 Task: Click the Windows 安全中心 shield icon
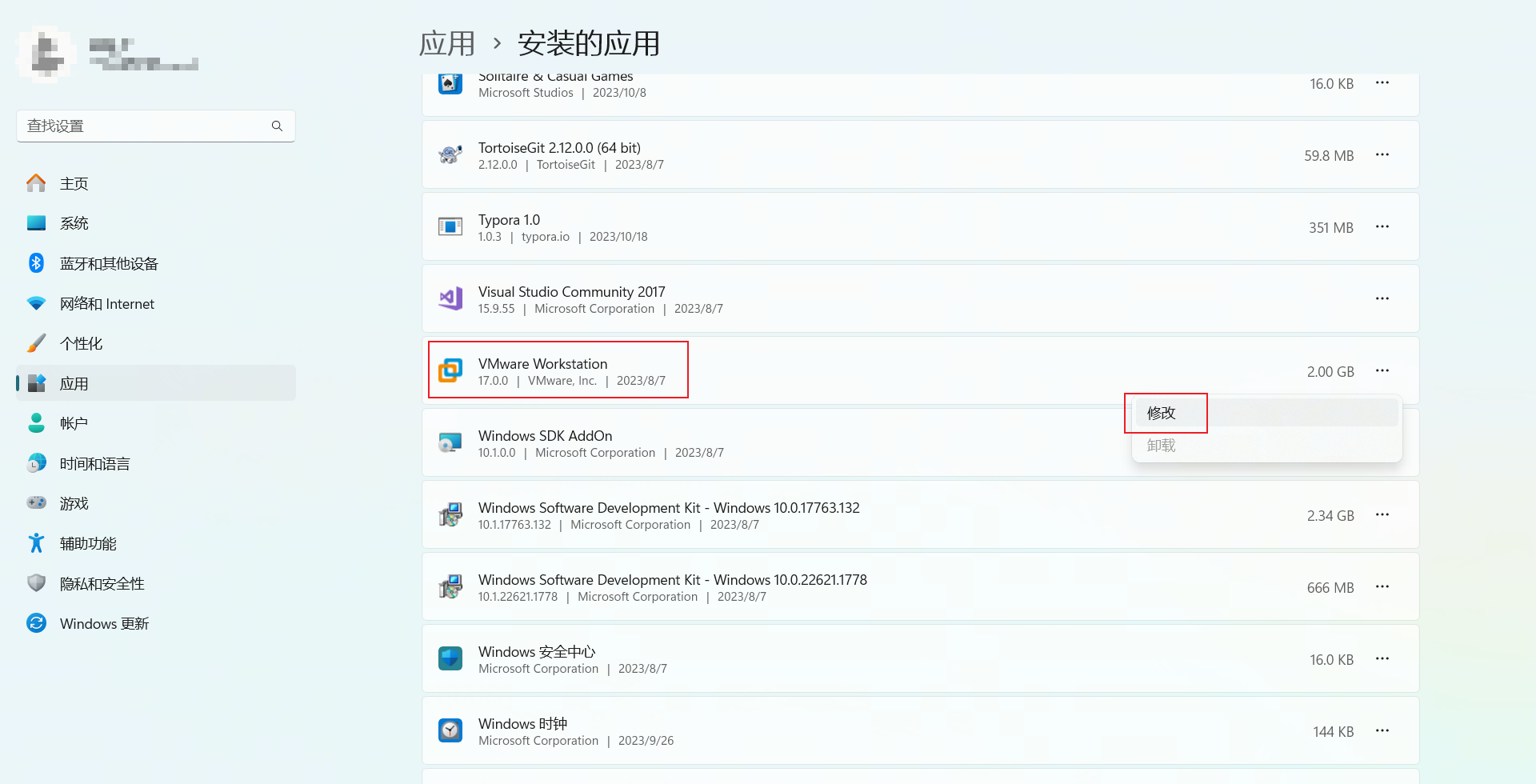pyautogui.click(x=450, y=658)
